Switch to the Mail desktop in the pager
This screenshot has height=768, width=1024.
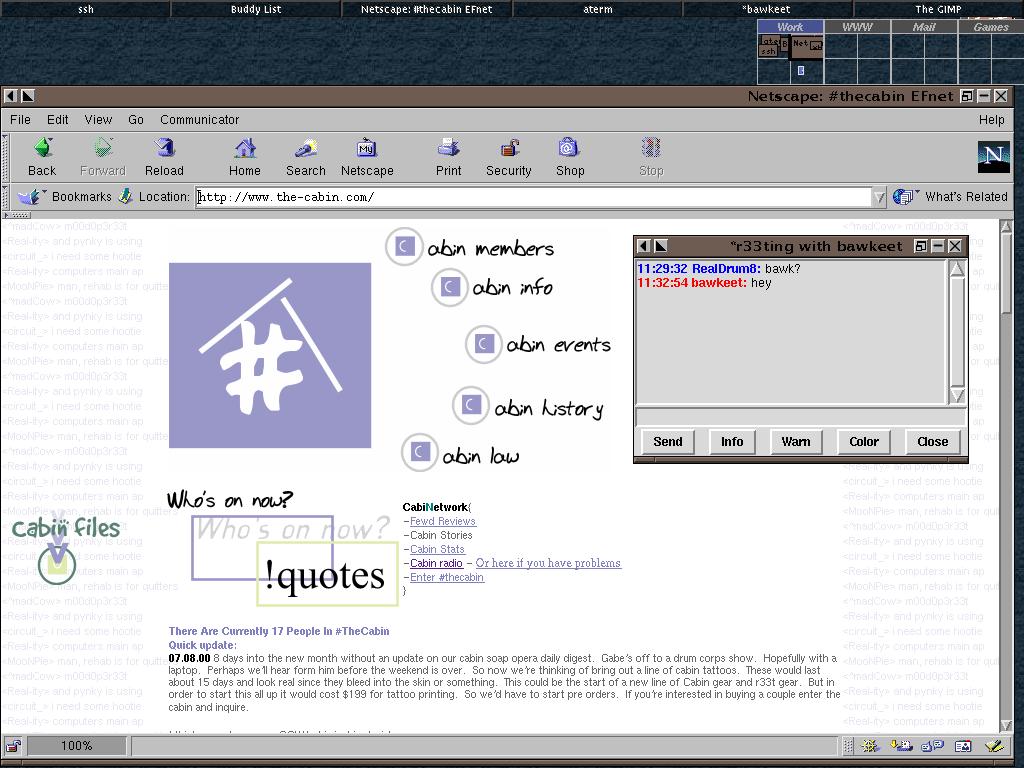[923, 27]
